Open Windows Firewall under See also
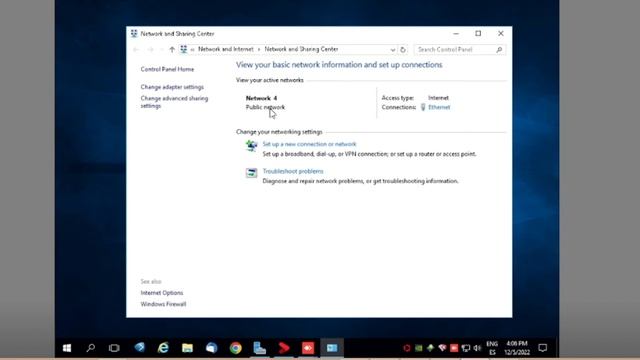 [163, 304]
